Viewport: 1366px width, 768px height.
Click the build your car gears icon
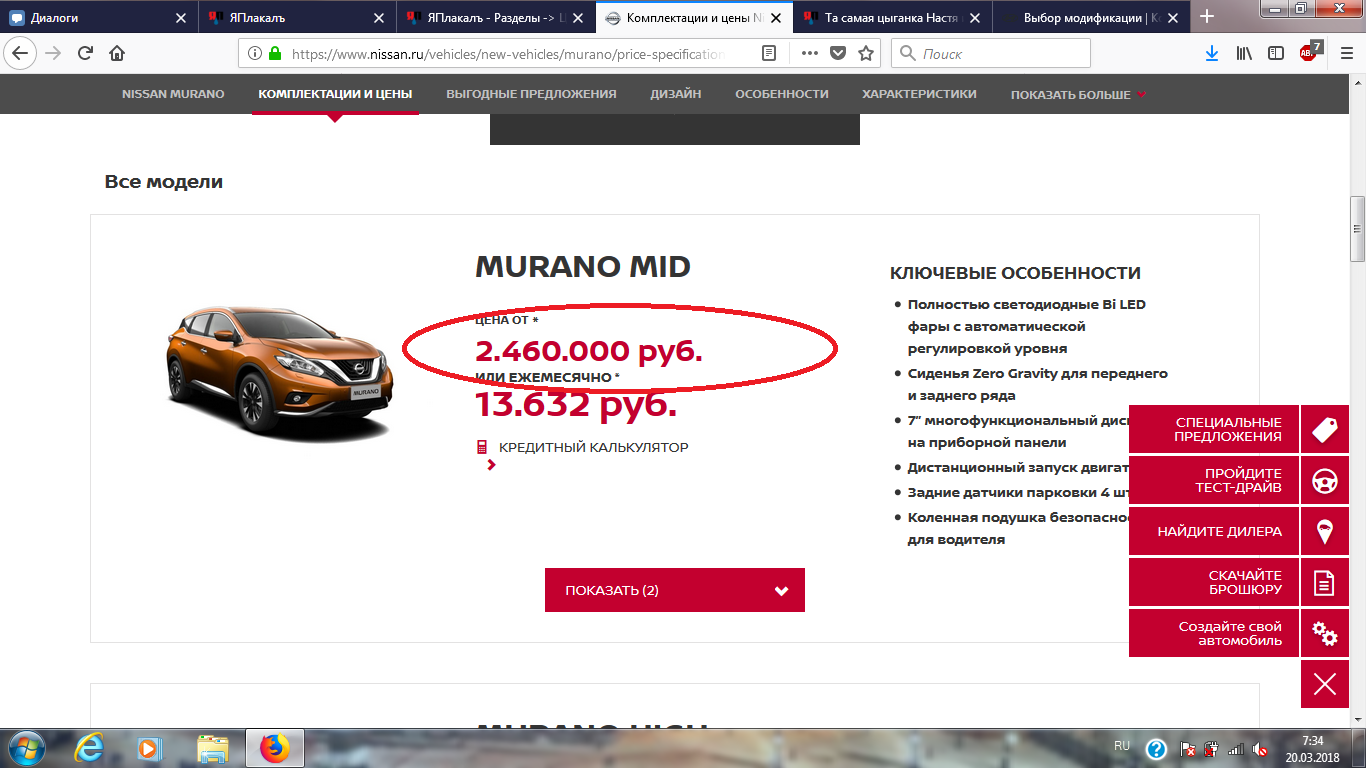tap(1324, 634)
